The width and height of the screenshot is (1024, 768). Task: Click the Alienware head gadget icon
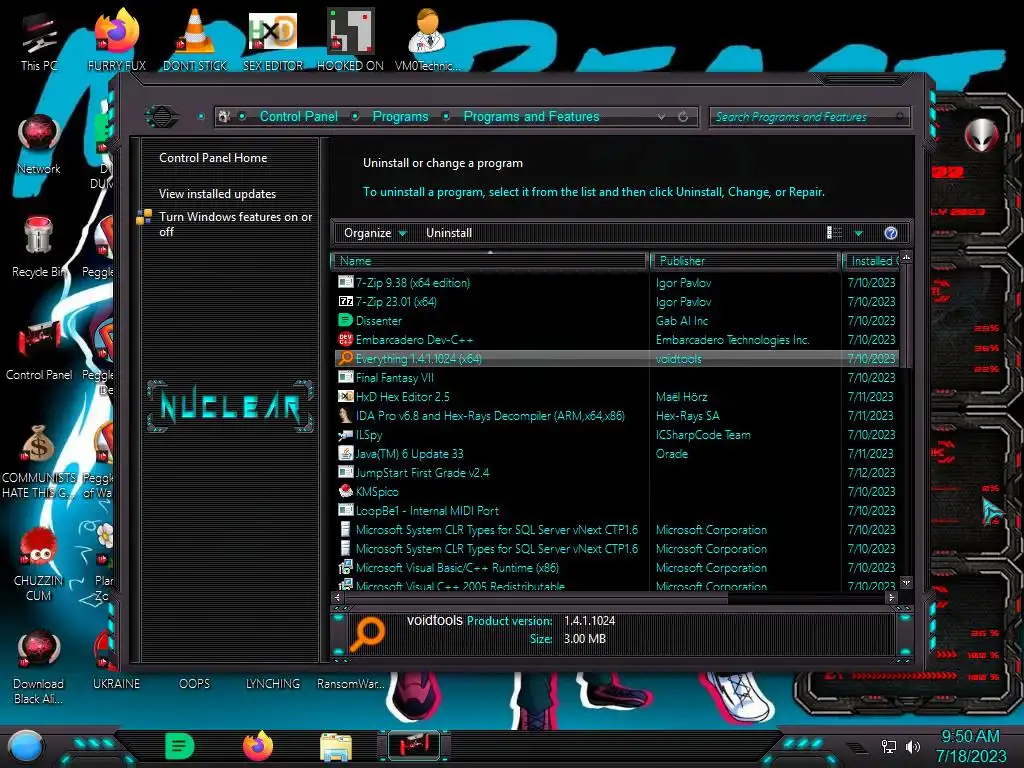[981, 136]
